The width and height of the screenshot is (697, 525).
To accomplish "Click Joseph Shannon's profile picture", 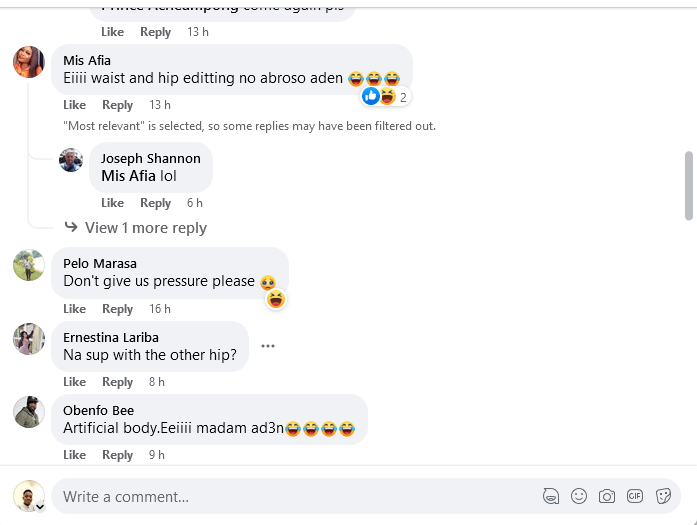I will [x=71, y=160].
